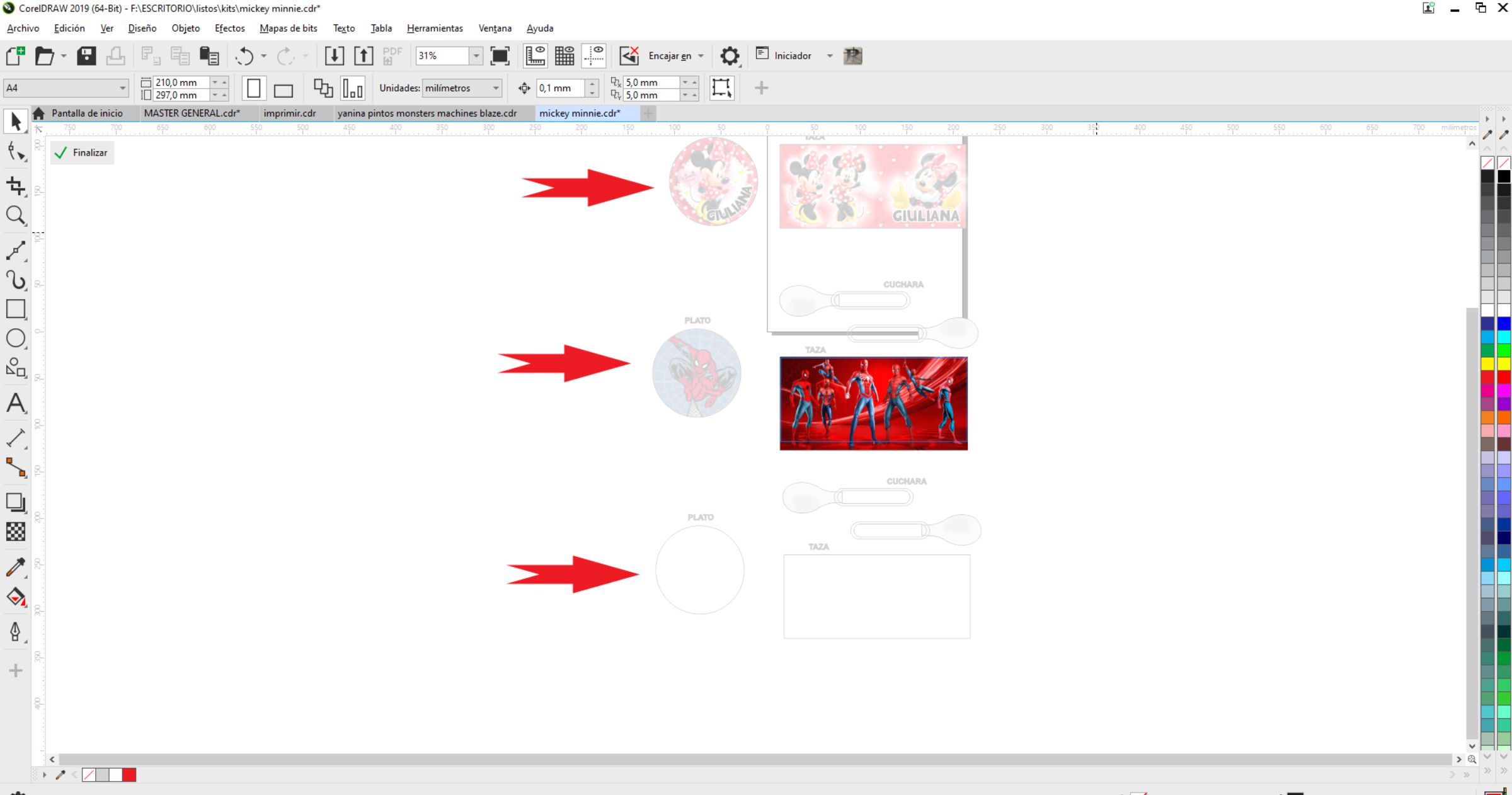Image resolution: width=1512 pixels, height=795 pixels.
Task: Select the Ellipse tool
Action: 15,338
